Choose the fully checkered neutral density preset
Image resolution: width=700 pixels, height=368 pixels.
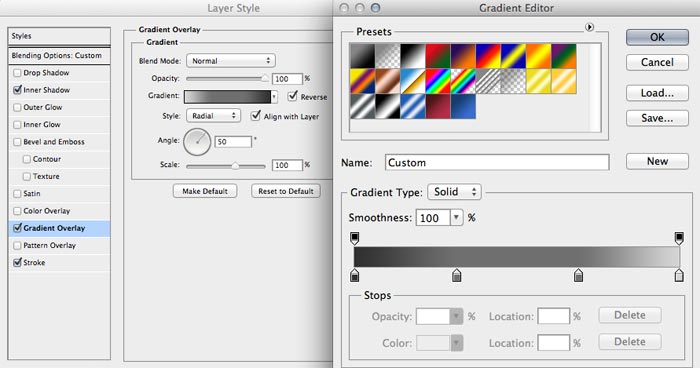click(513, 81)
